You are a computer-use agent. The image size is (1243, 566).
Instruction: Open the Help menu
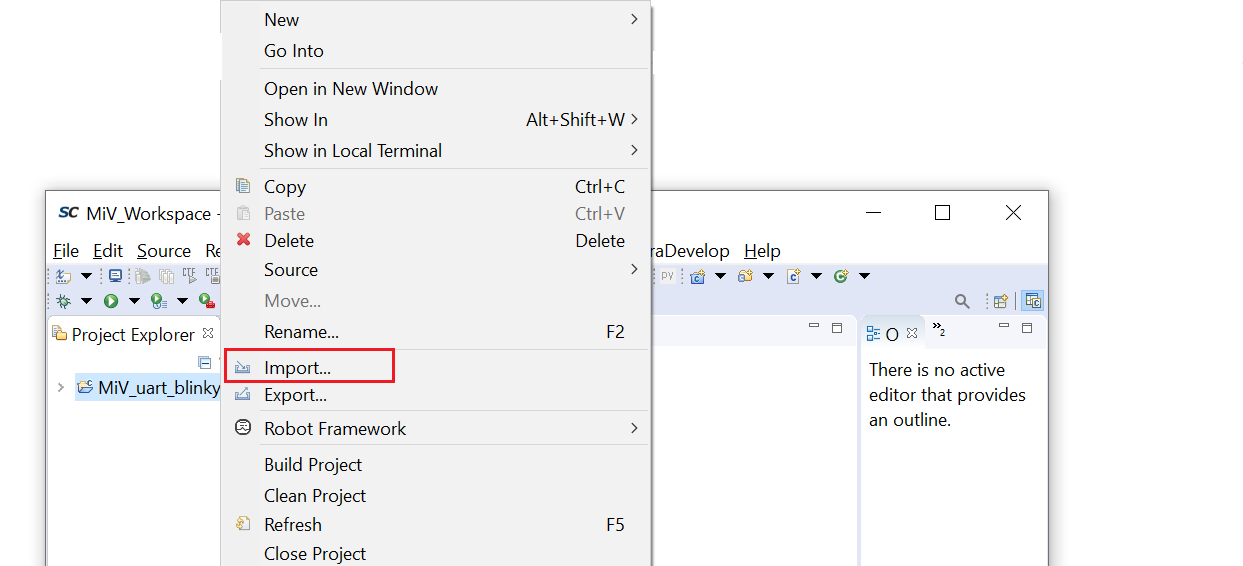point(762,251)
